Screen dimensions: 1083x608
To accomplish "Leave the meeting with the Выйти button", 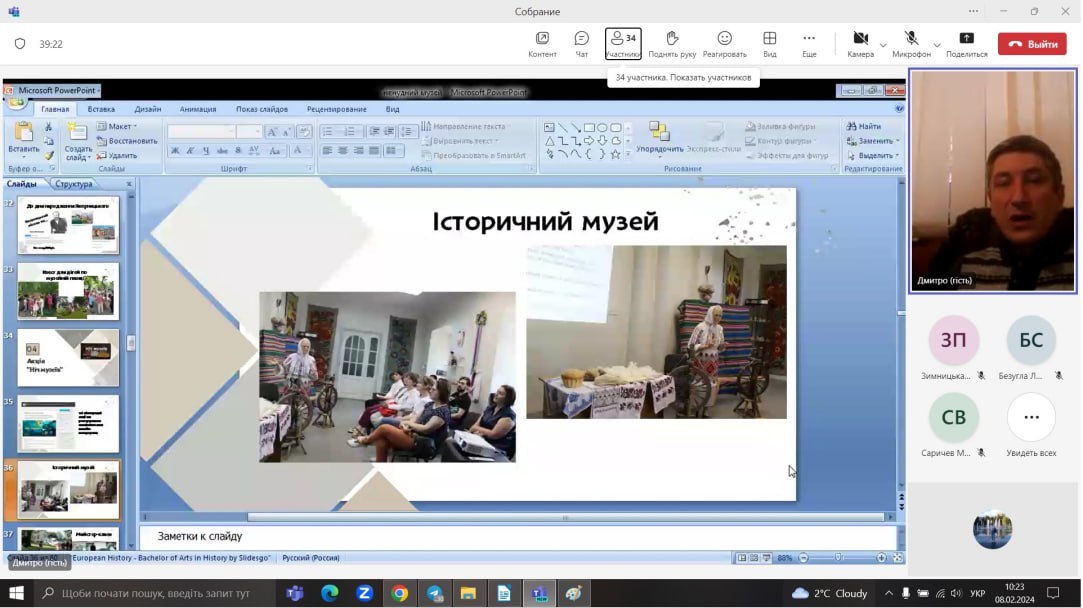I will 1032,44.
